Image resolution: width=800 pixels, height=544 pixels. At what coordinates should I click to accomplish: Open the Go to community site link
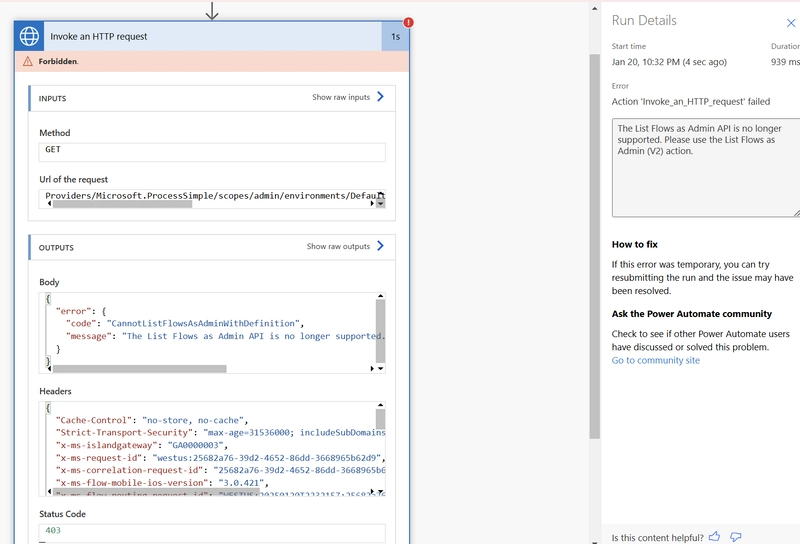coord(656,360)
